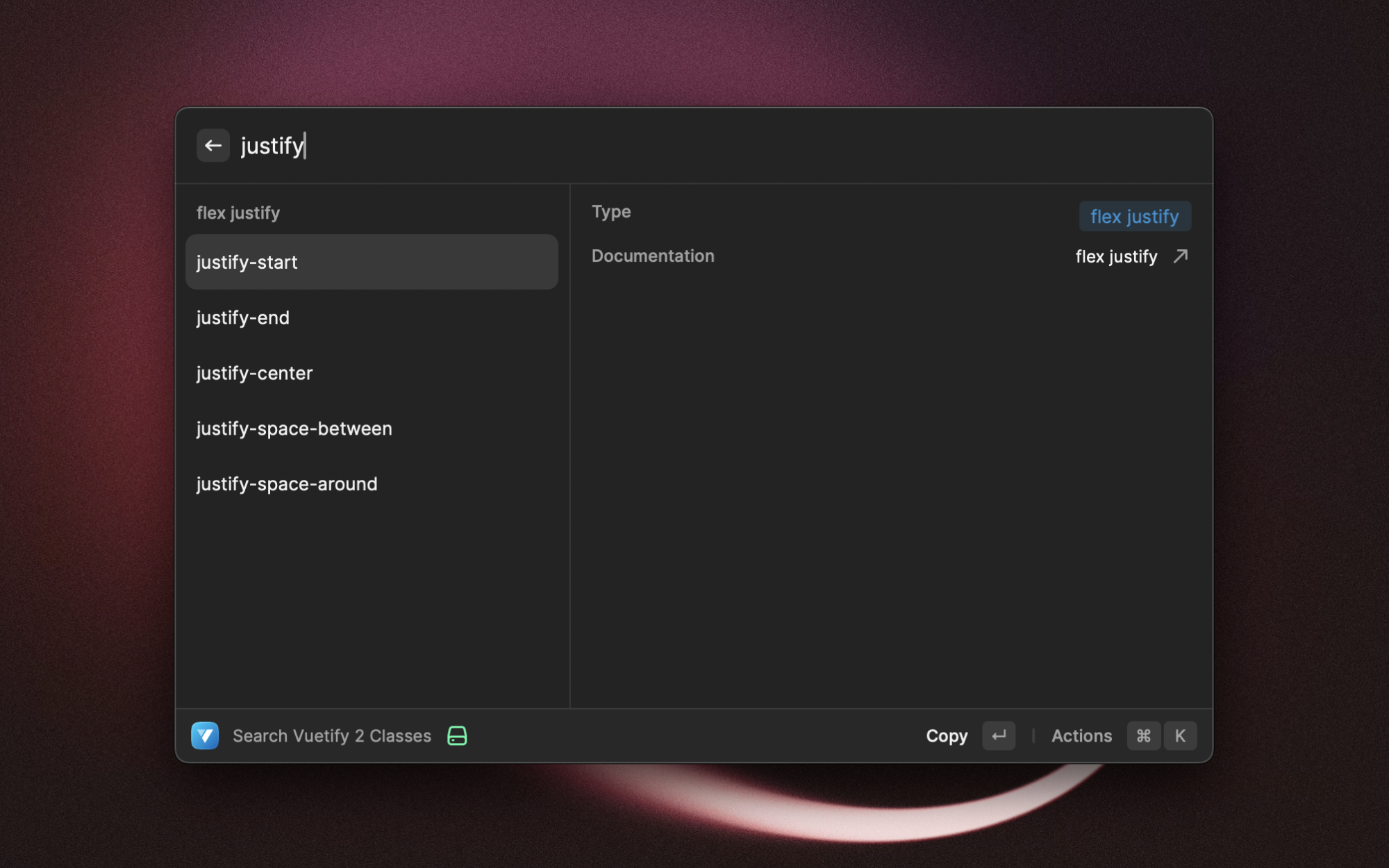Click the Documentation metadata label

[x=652, y=256]
